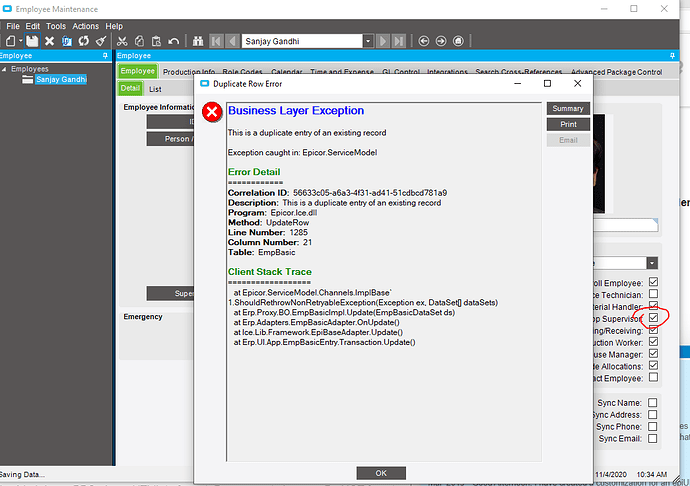Click the Delete X toolbar icon
Viewport: 690px width, 486px height.
click(49, 41)
